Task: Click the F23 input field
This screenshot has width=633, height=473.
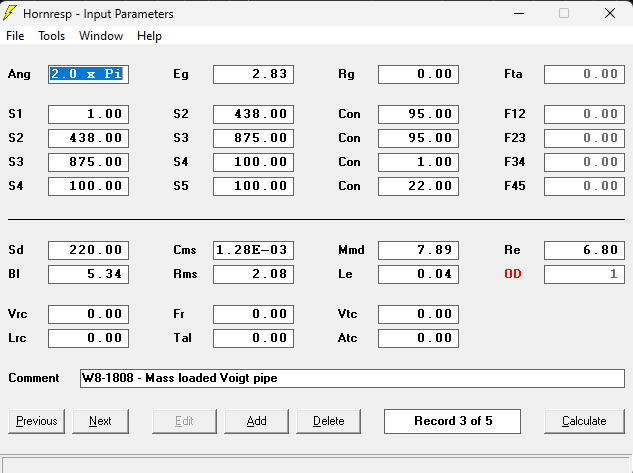Action: pyautogui.click(x=585, y=138)
